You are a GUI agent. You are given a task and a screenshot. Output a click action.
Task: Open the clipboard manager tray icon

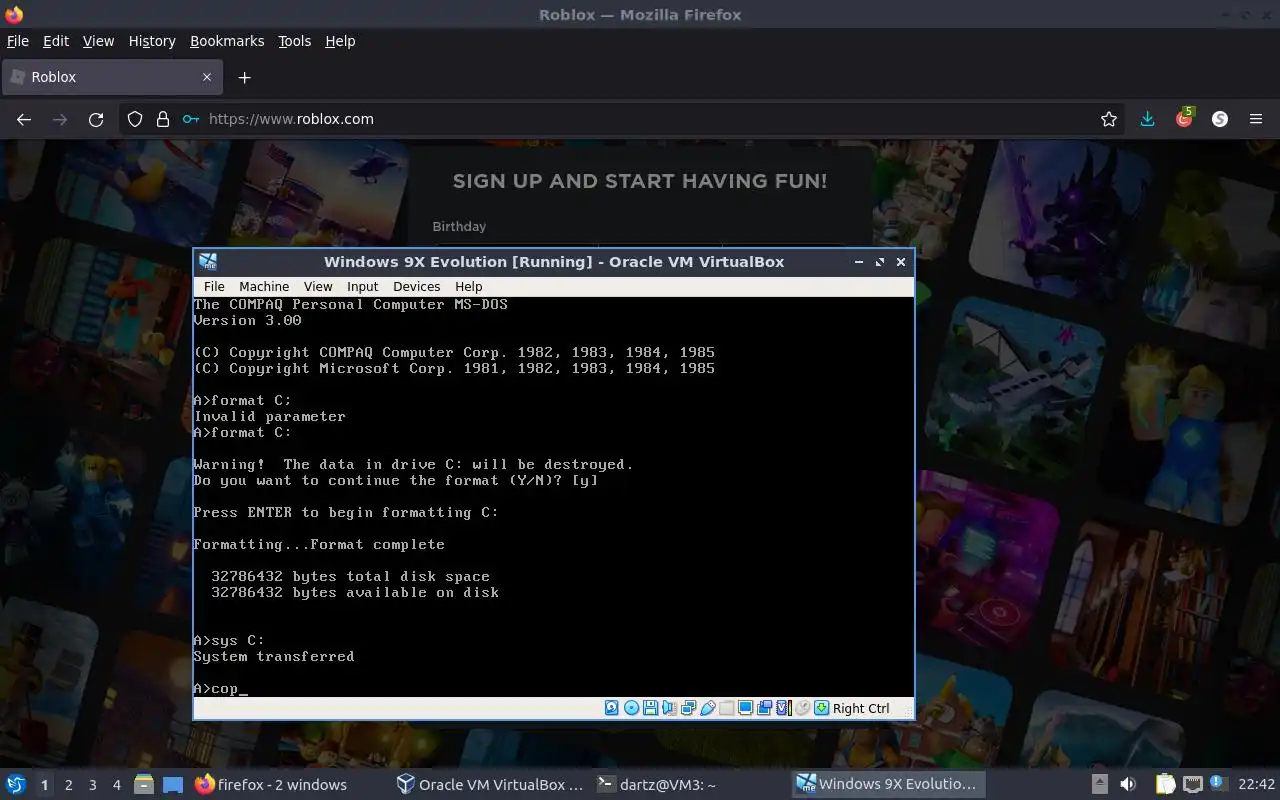pyautogui.click(x=1165, y=785)
